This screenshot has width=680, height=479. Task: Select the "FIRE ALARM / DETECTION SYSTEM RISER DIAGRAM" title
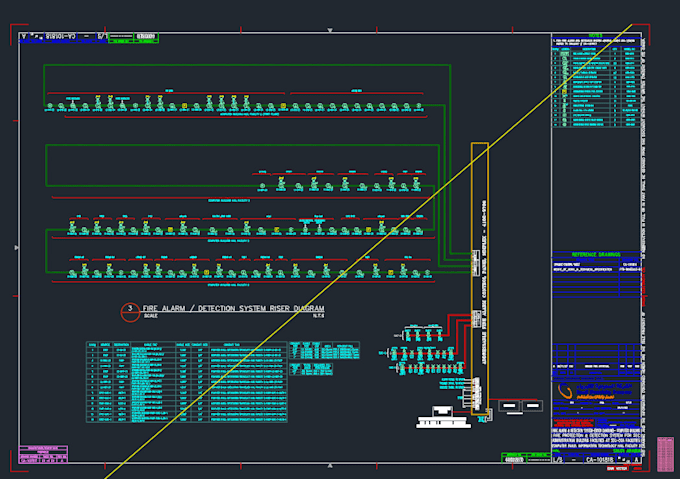point(233,308)
